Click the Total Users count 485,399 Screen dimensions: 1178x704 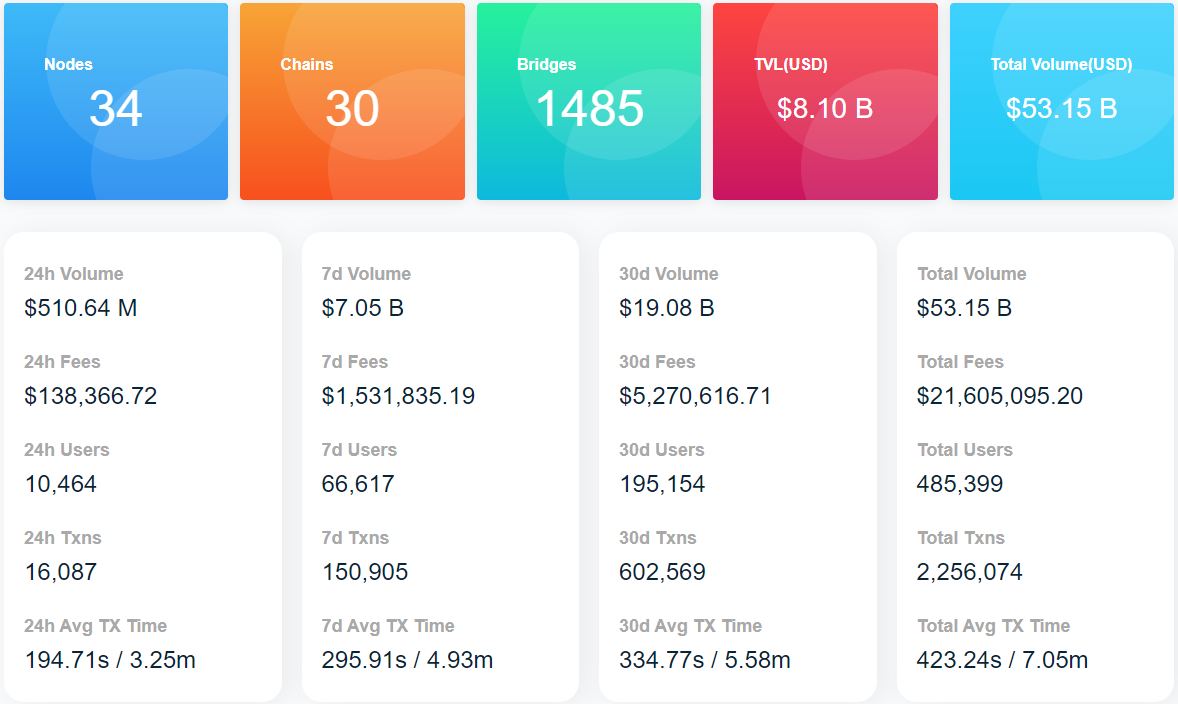(960, 484)
